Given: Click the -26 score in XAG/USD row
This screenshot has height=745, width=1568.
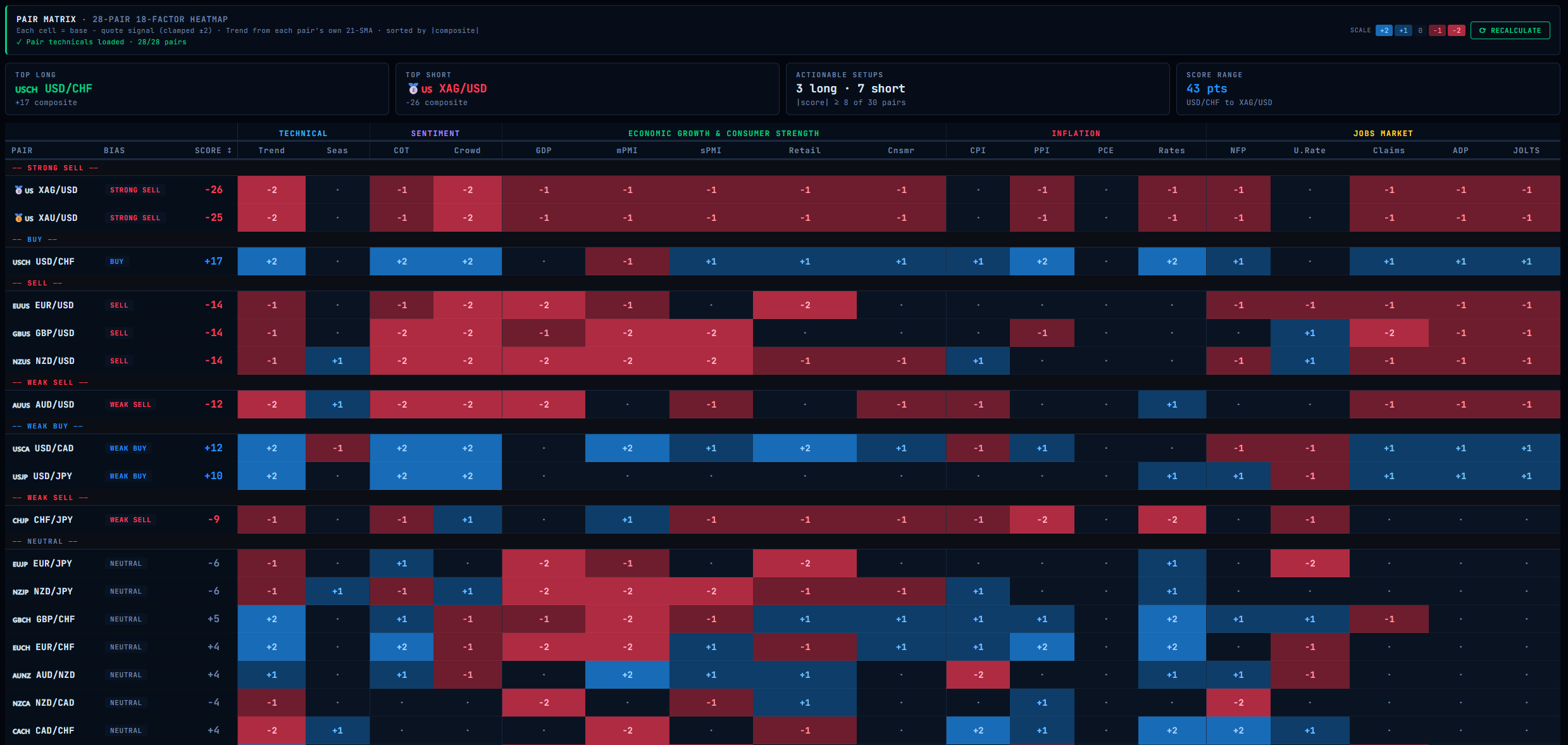Looking at the screenshot, I should tap(213, 190).
